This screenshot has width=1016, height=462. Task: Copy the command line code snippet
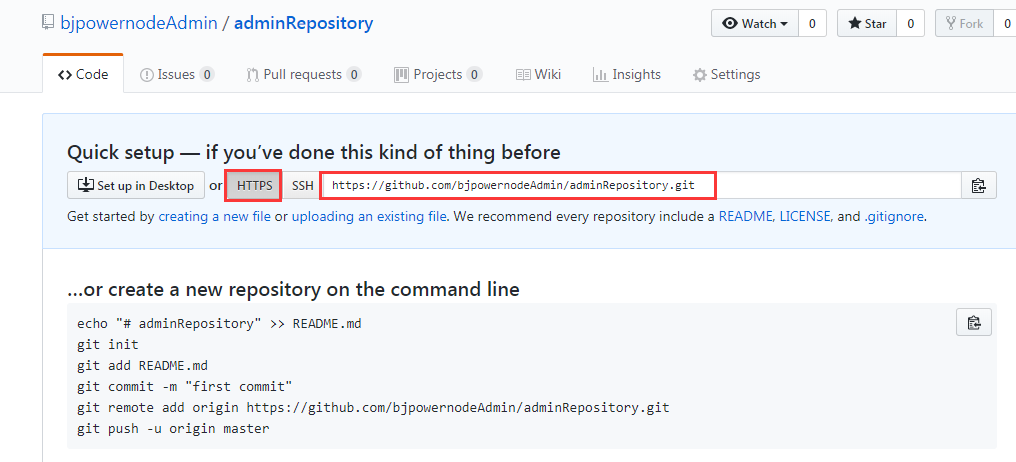click(971, 322)
